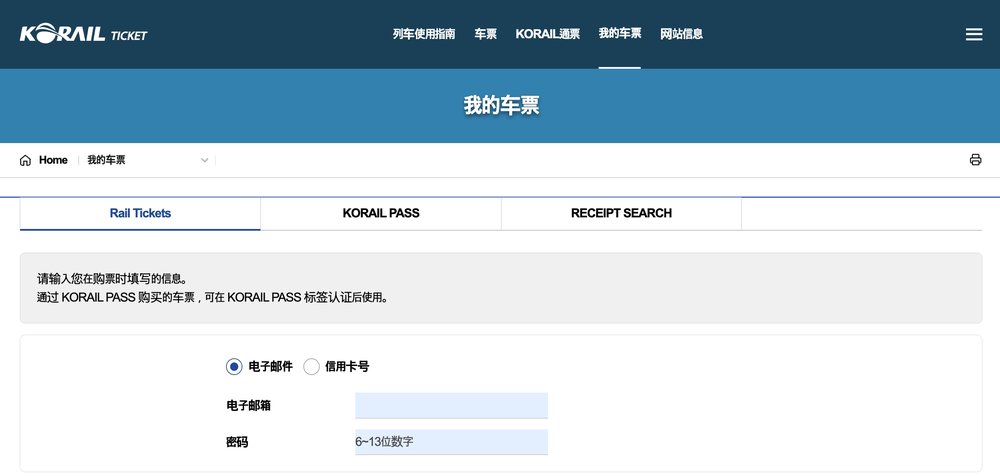Viewport: 1000px width, 476px height.
Task: Open the hamburger menu icon
Action: (x=973, y=34)
